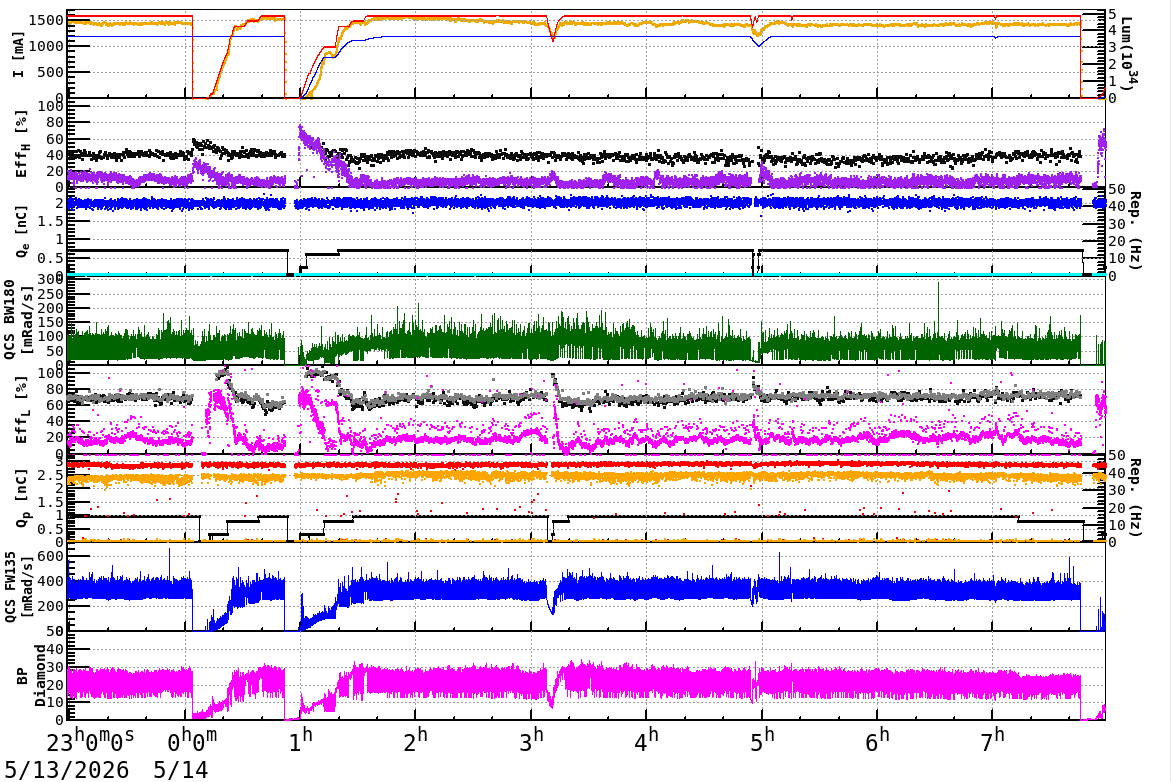Click the "1500" tick on the current axis

point(46,19)
